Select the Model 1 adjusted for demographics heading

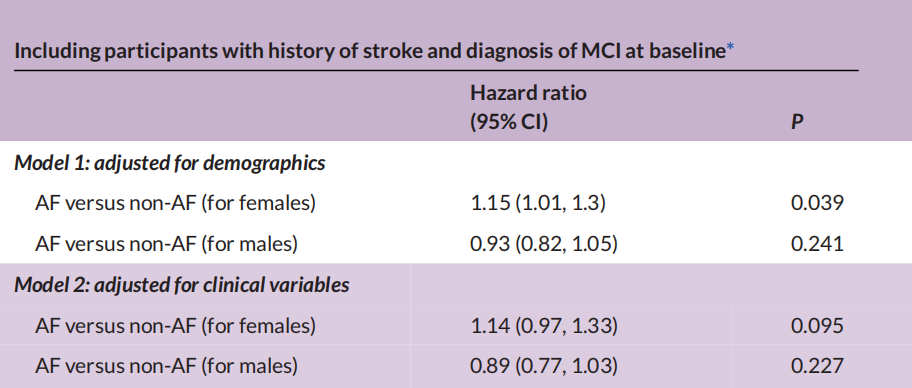[x=170, y=163]
